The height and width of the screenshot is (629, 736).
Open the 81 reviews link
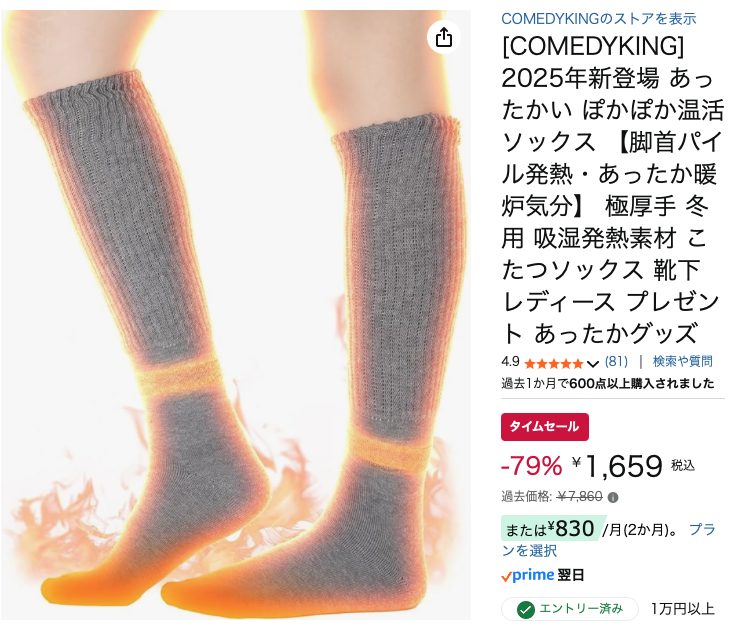616,361
